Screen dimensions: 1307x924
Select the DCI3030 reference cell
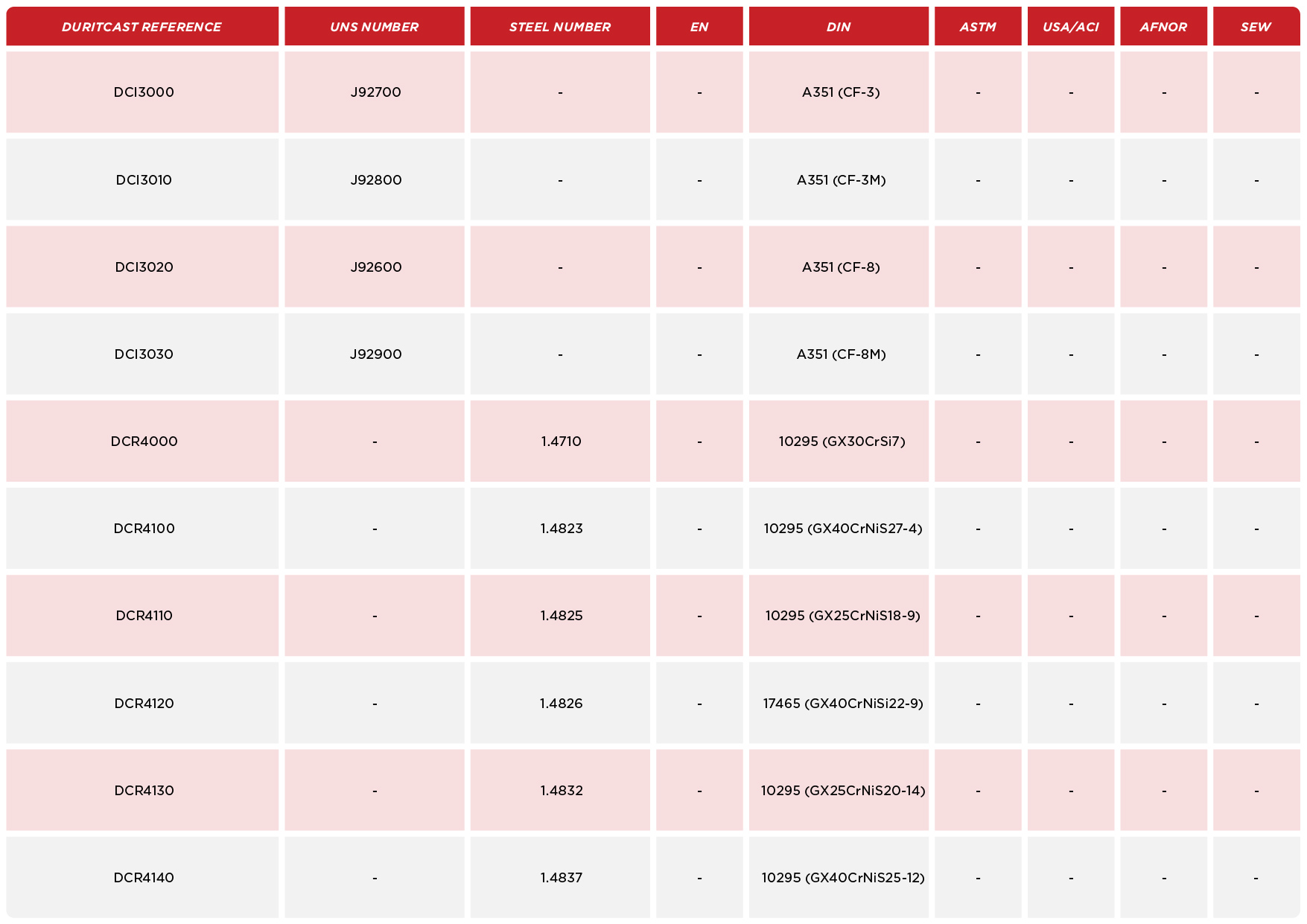[x=142, y=354]
